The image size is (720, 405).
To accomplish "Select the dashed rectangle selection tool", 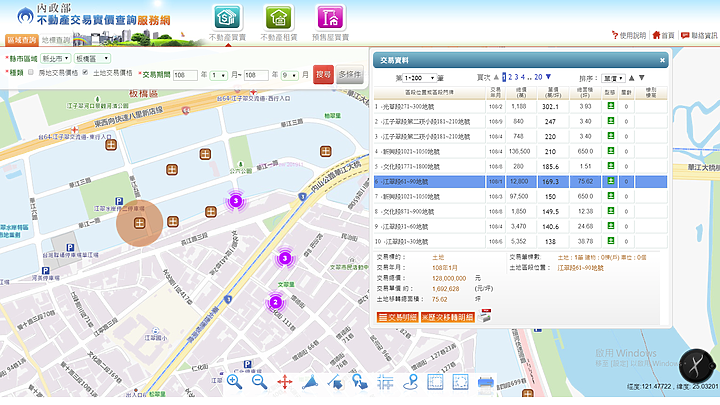I will tap(460, 382).
